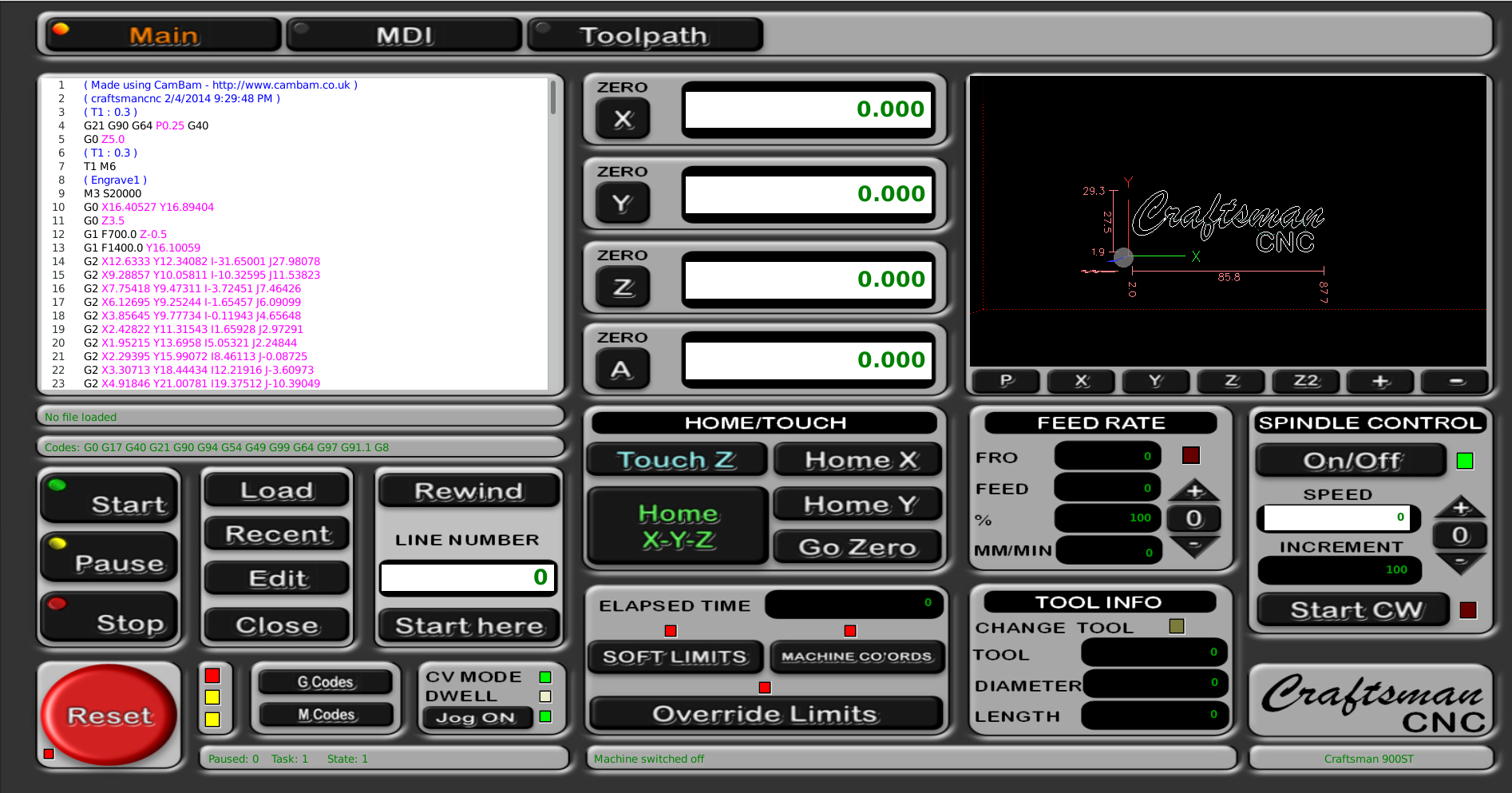
Task: Zero the X axis
Action: pyautogui.click(x=623, y=120)
